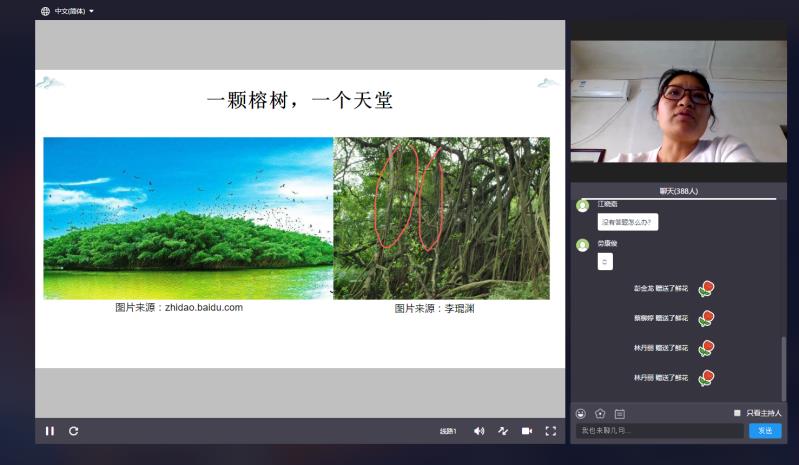Enable the 只看主持人 checkbox
The image size is (799, 465).
(737, 413)
